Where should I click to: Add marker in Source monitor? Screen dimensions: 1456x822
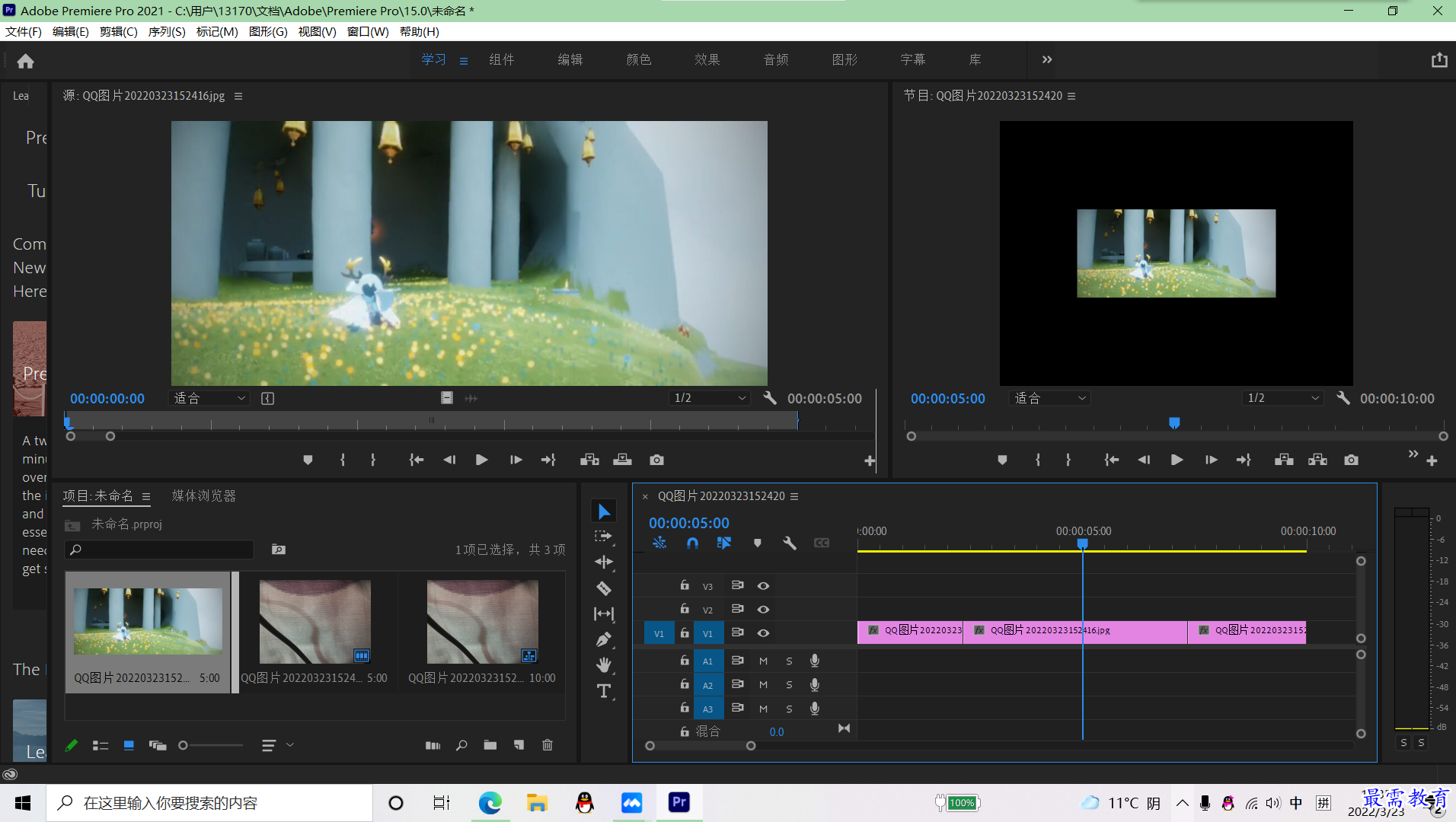pyautogui.click(x=308, y=460)
